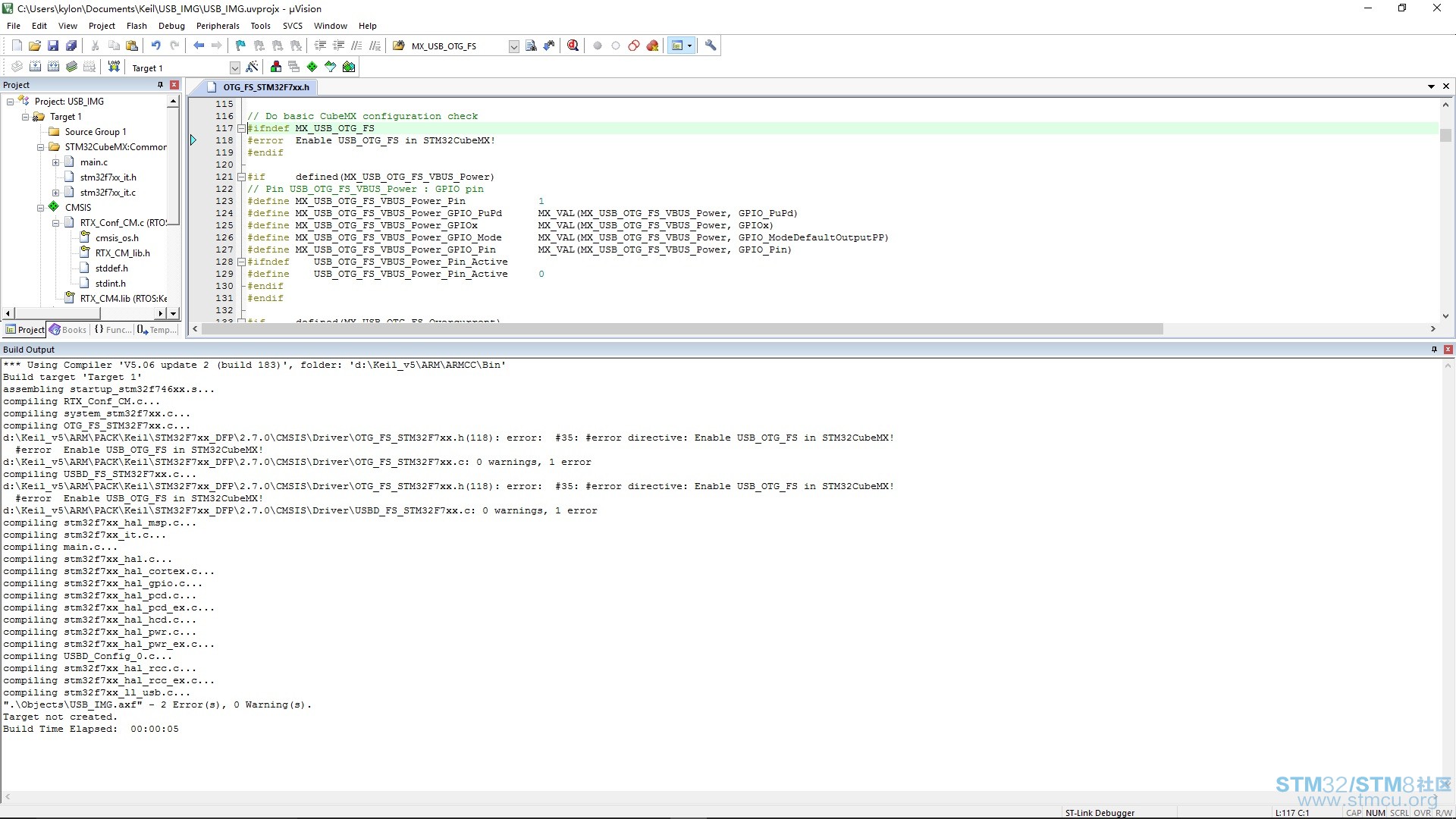Collapse code fold at line 121

click(241, 177)
